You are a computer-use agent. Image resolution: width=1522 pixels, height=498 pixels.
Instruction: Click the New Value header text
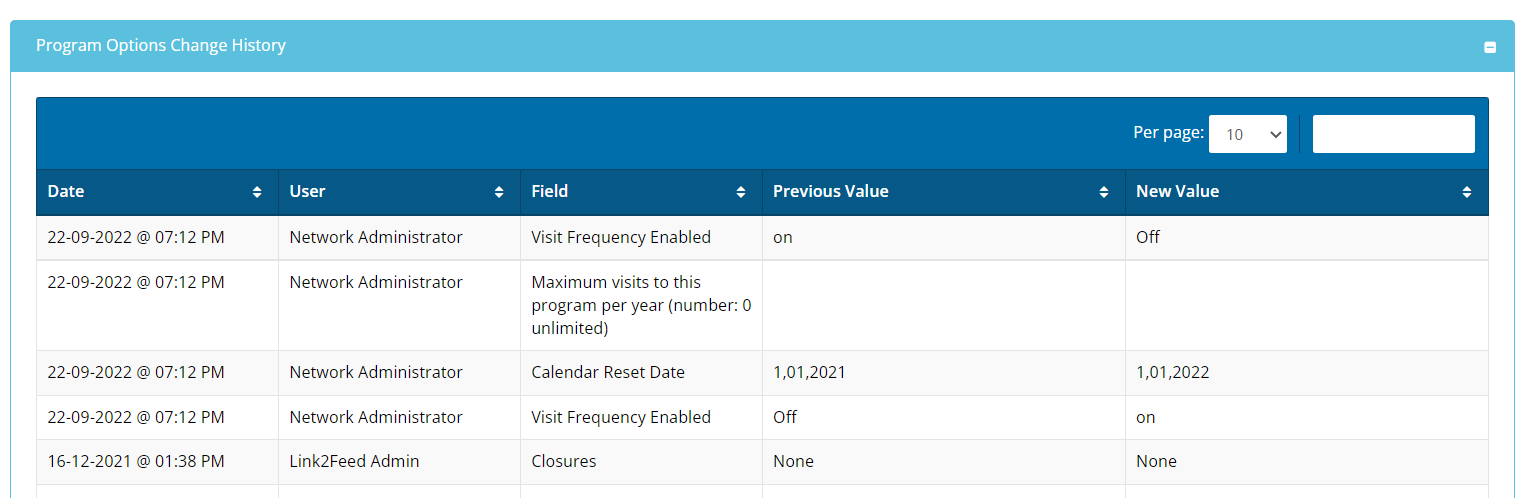(1177, 191)
